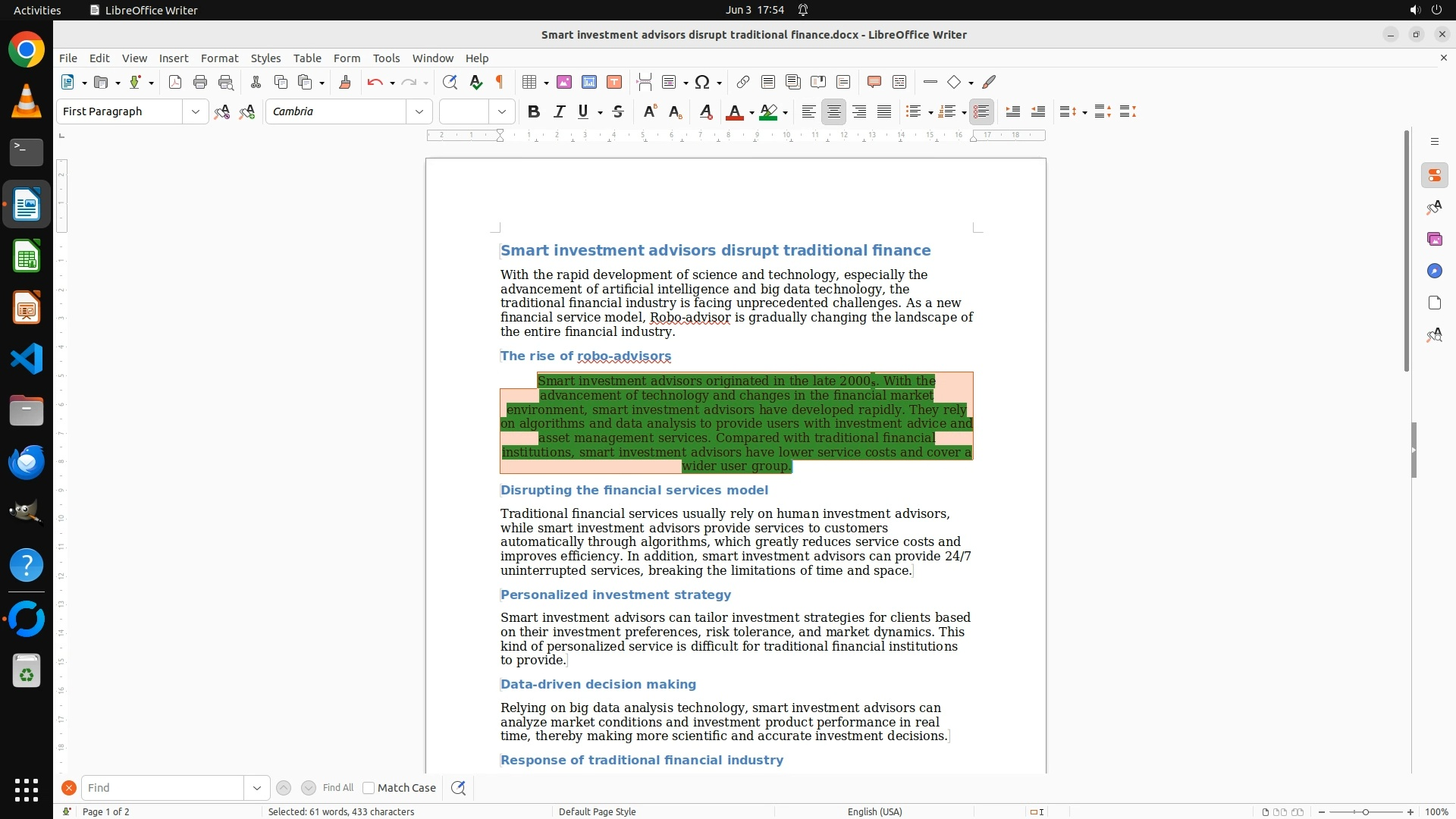Click inside the Find text field
The width and height of the screenshot is (1456, 819).
163,788
